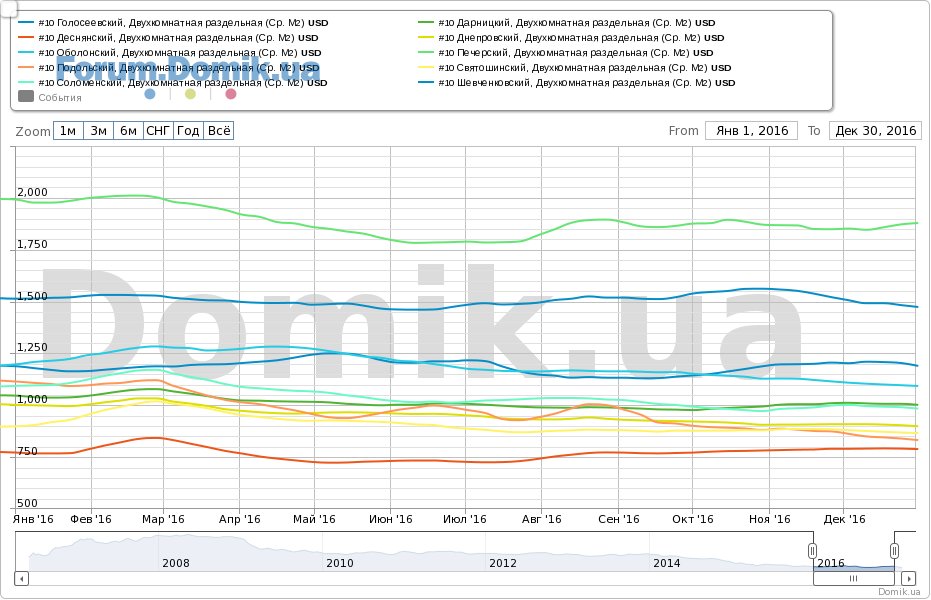Screen dimensions: 931x600
Task: Toggle the События legend item
Action: 50,97
